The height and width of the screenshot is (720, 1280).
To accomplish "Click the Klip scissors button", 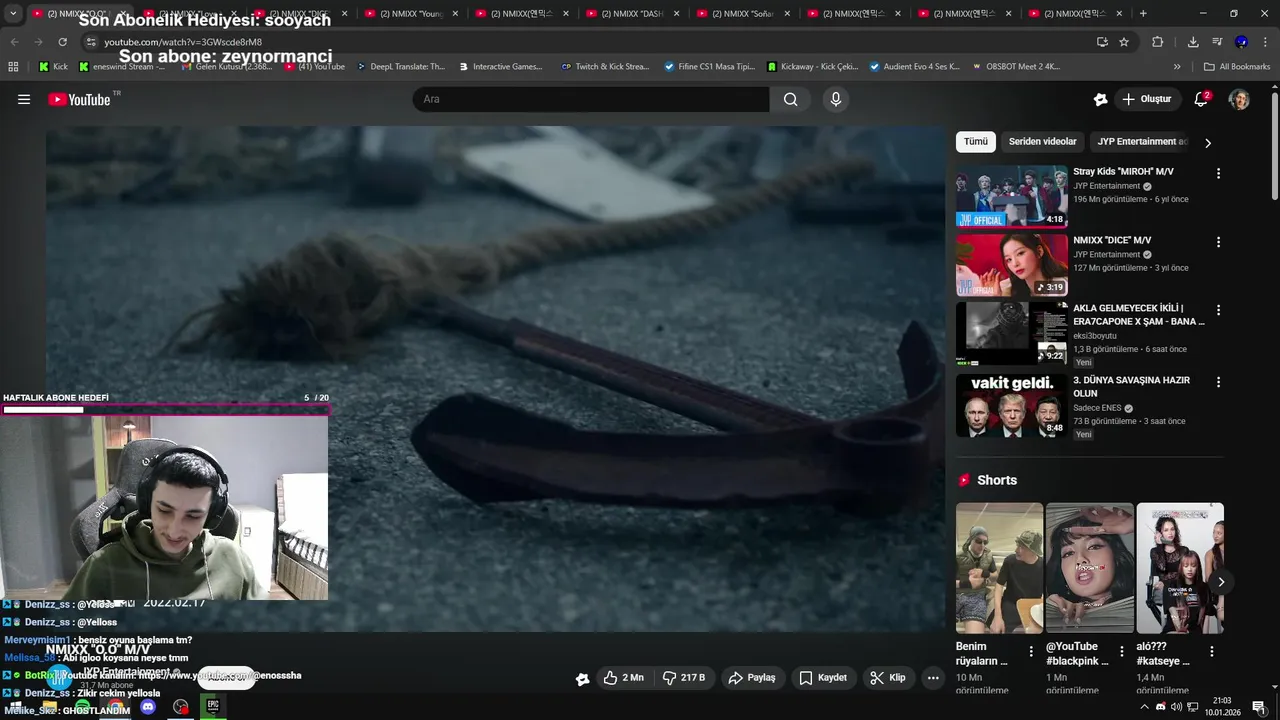I will click(888, 678).
